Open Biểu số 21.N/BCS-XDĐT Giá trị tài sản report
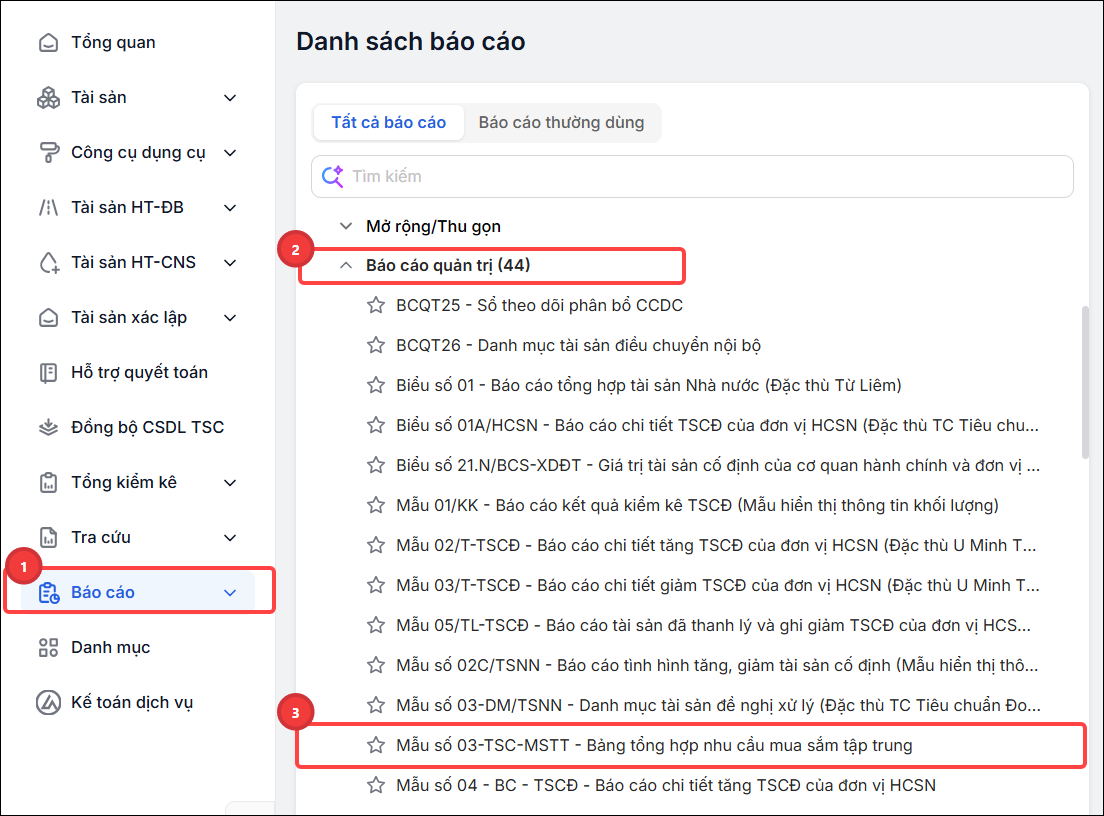Screen dimensions: 1104x816 (x=718, y=465)
